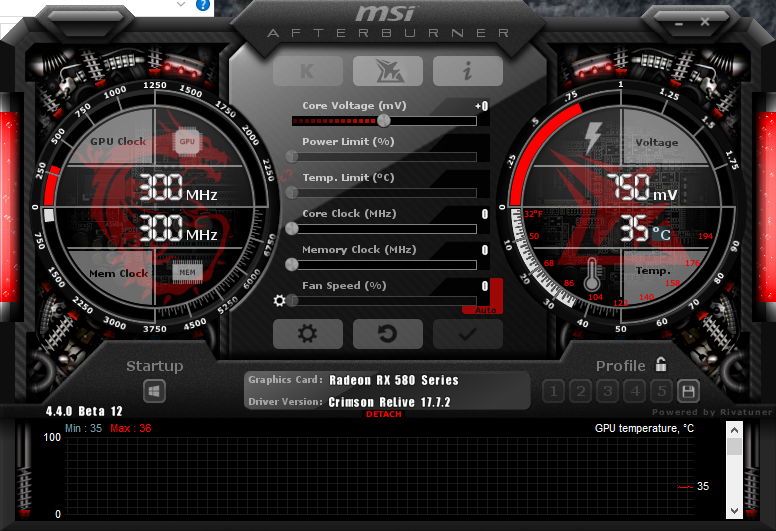This screenshot has width=776, height=531.
Task: Close Afterburner with the X button
Action: [x=705, y=22]
